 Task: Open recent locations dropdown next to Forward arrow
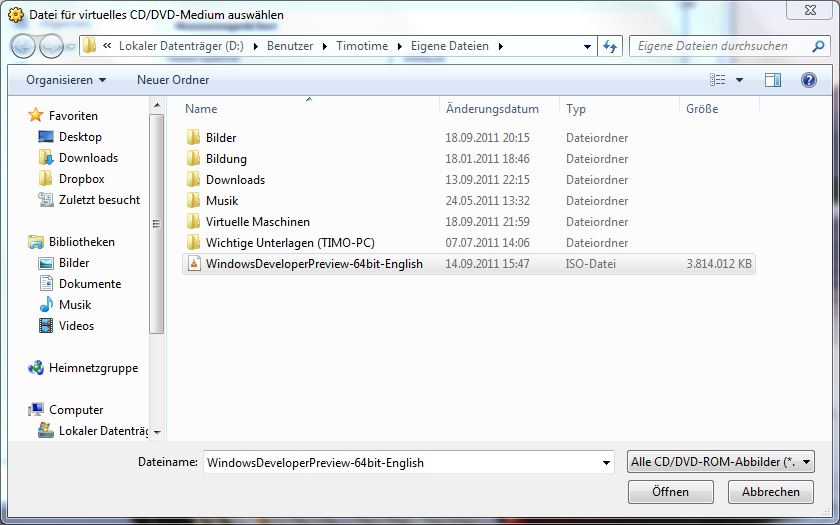tap(71, 47)
